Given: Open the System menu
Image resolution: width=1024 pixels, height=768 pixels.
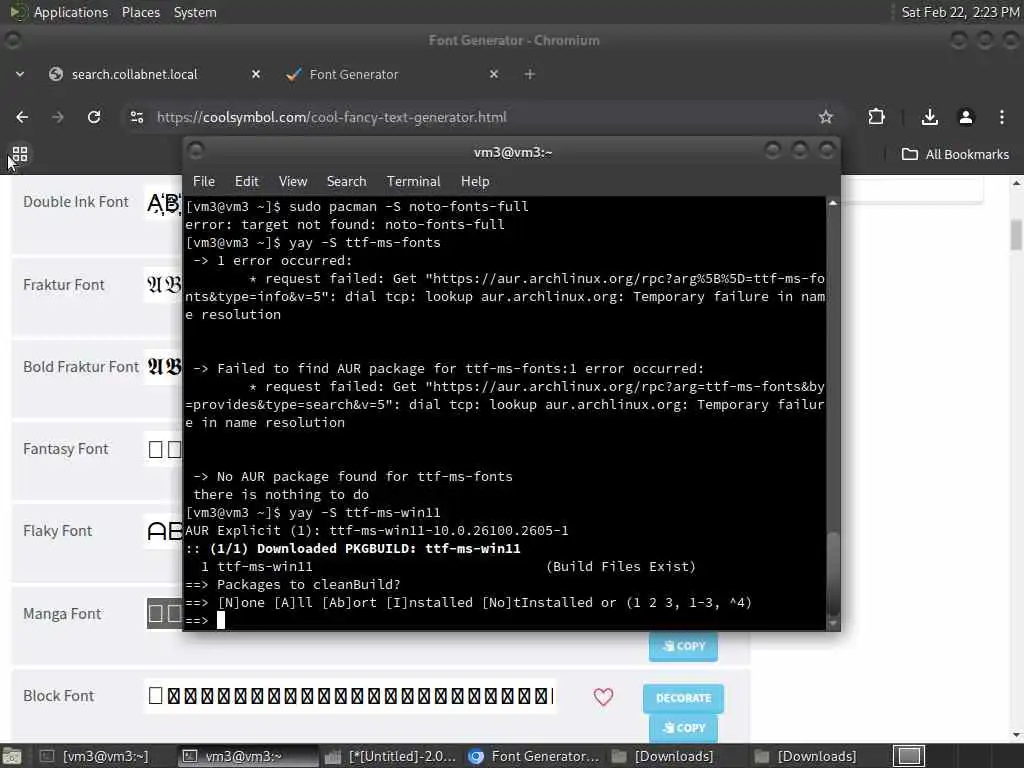Looking at the screenshot, I should tap(195, 12).
